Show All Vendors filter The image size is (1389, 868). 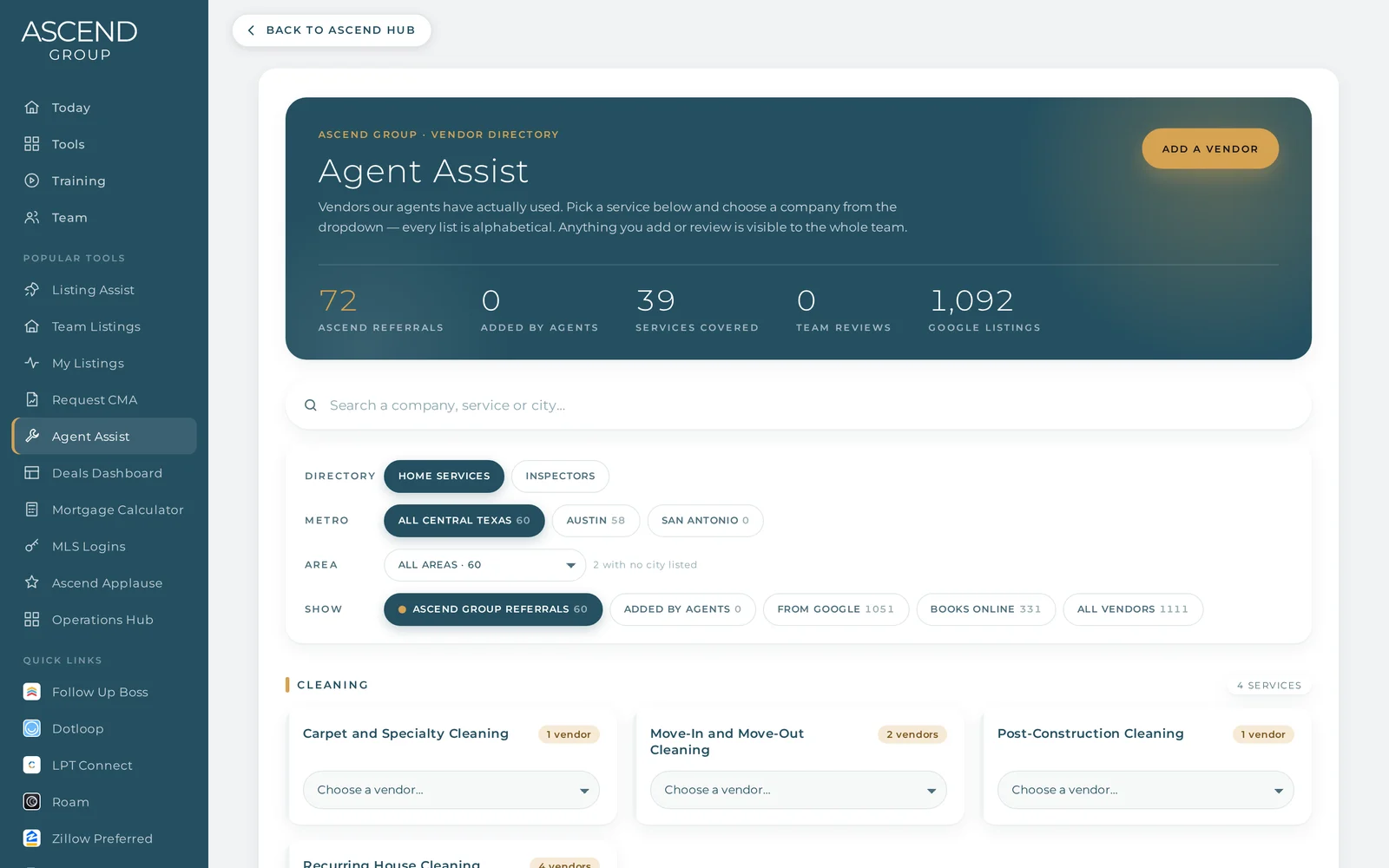[x=1133, y=609]
